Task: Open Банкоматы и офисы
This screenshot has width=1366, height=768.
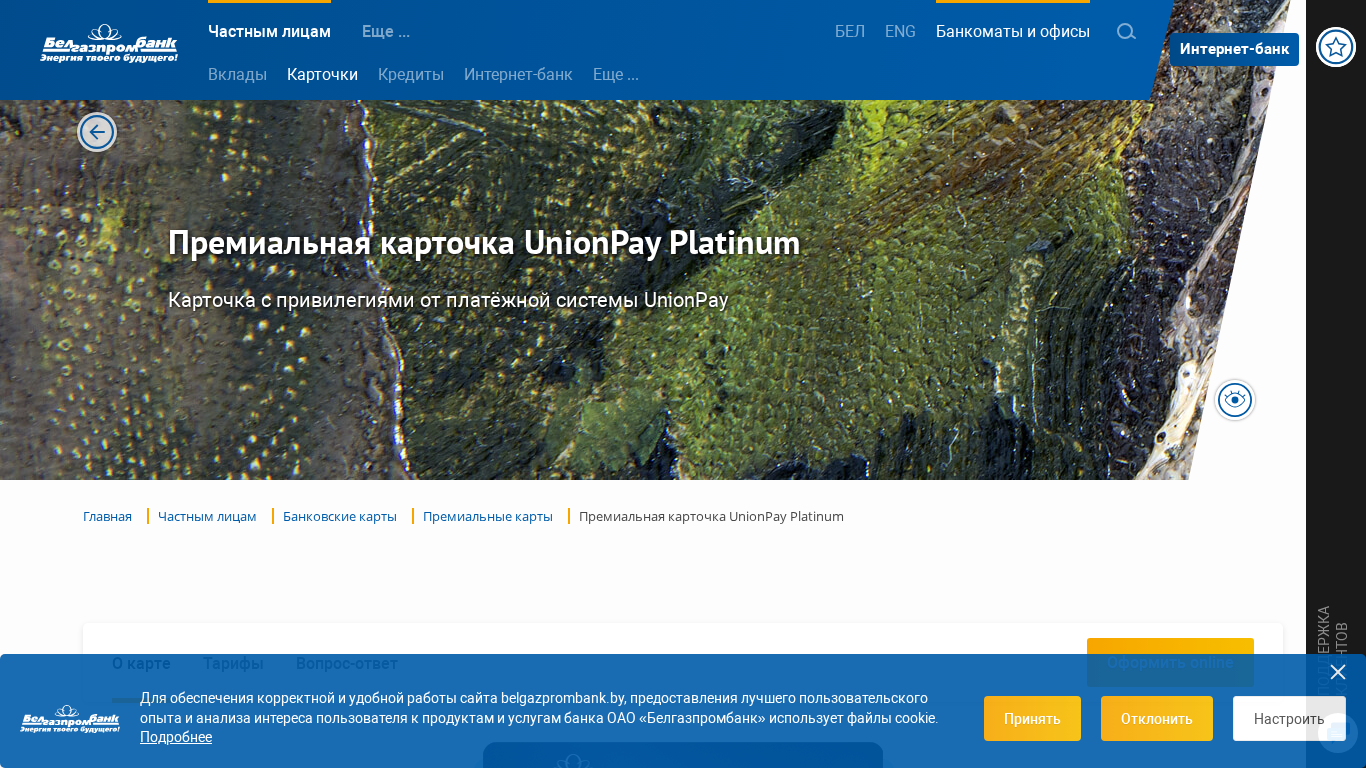Action: 1013,31
